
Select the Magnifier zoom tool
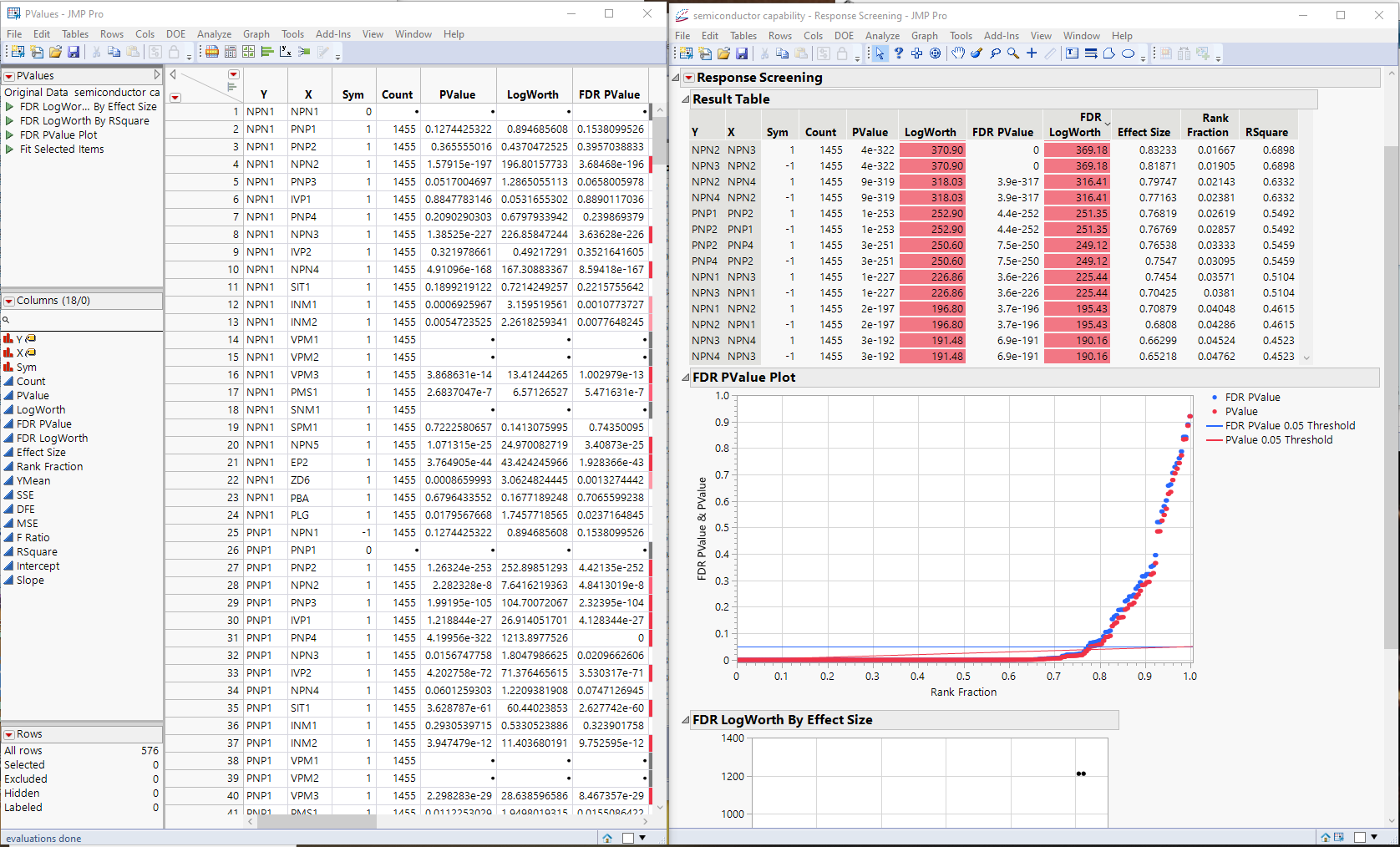point(1013,53)
